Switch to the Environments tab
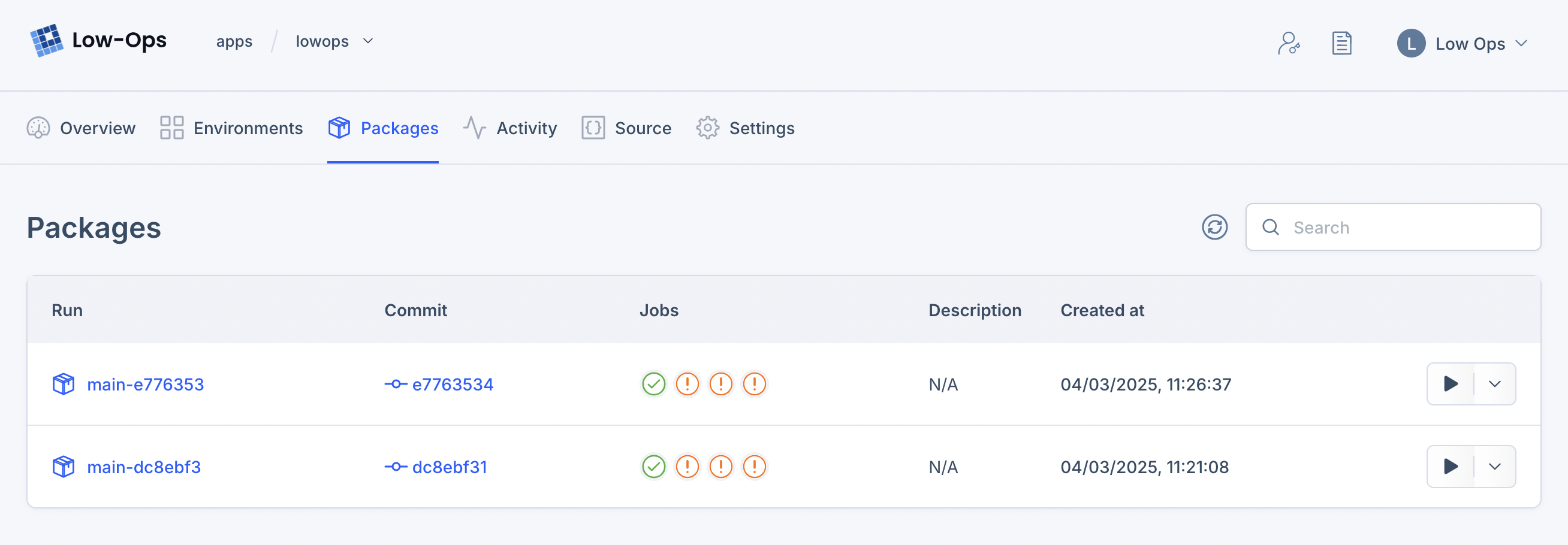 231,128
